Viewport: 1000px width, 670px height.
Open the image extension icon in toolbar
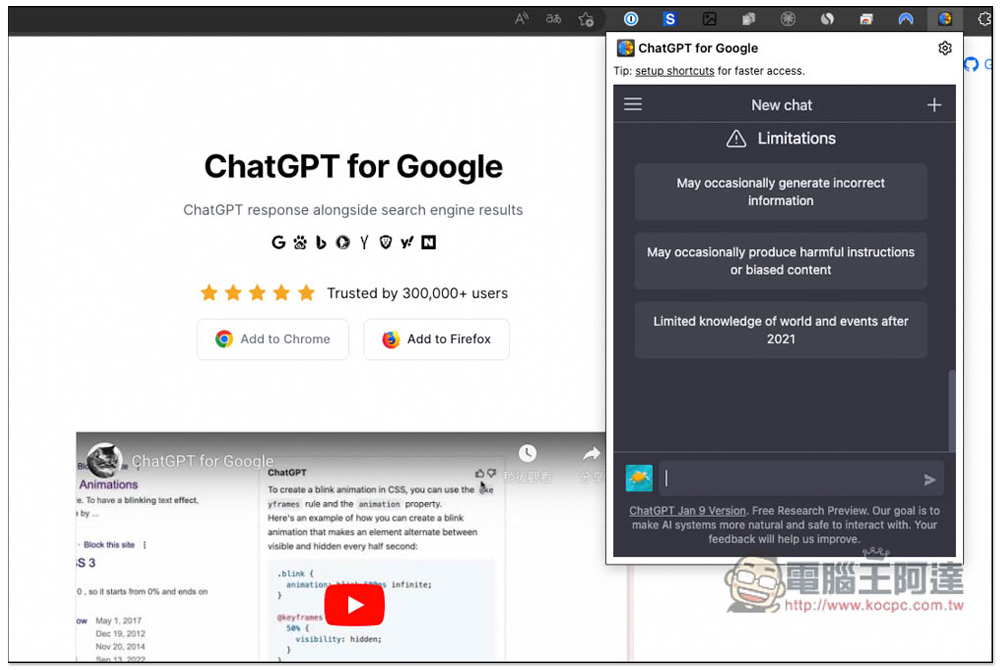[x=709, y=19]
